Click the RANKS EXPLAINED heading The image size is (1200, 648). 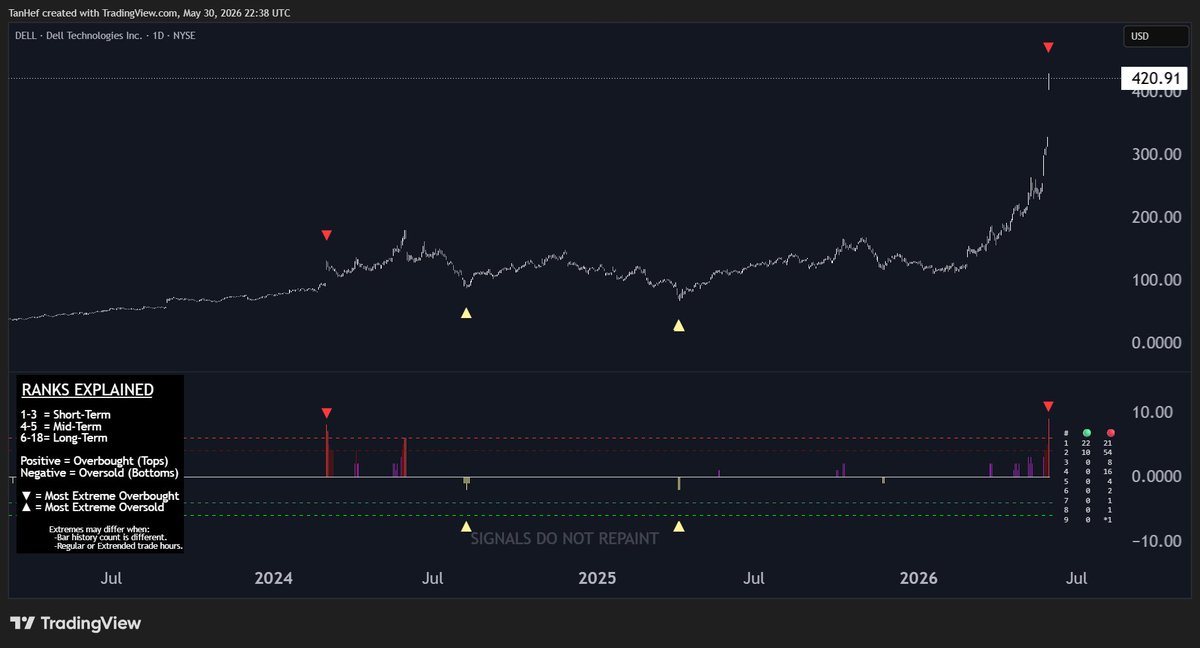(x=87, y=390)
